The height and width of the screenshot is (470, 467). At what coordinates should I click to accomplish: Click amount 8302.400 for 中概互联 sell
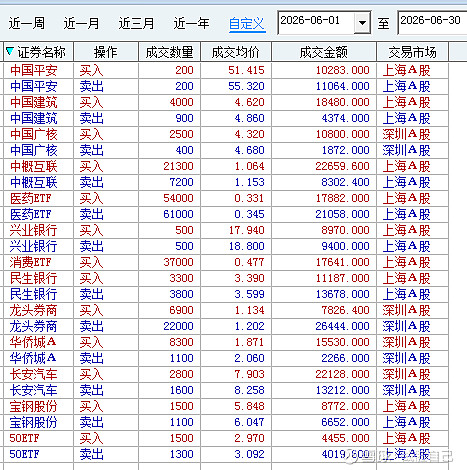(345, 182)
